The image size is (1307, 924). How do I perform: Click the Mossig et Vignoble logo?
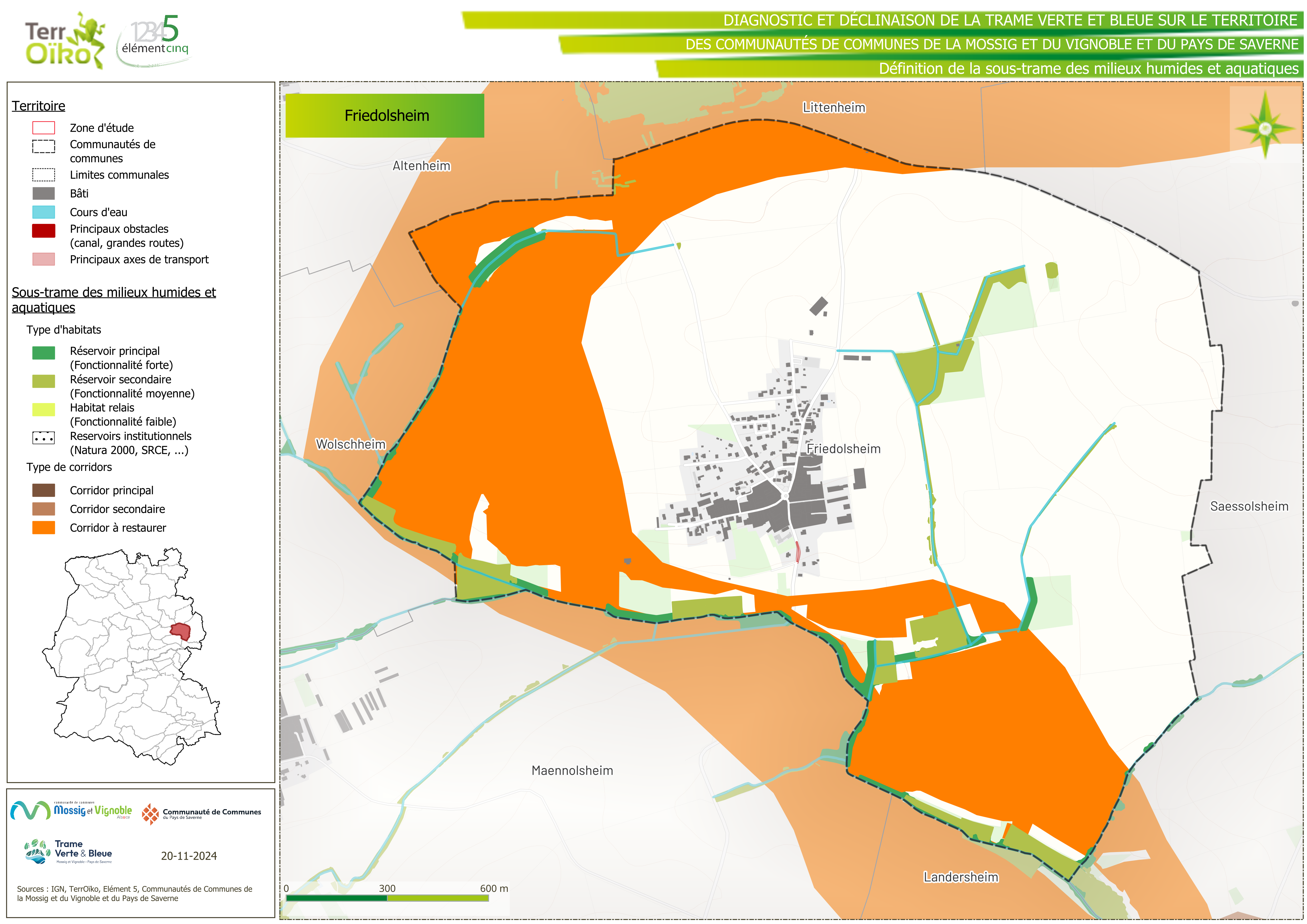tap(72, 810)
